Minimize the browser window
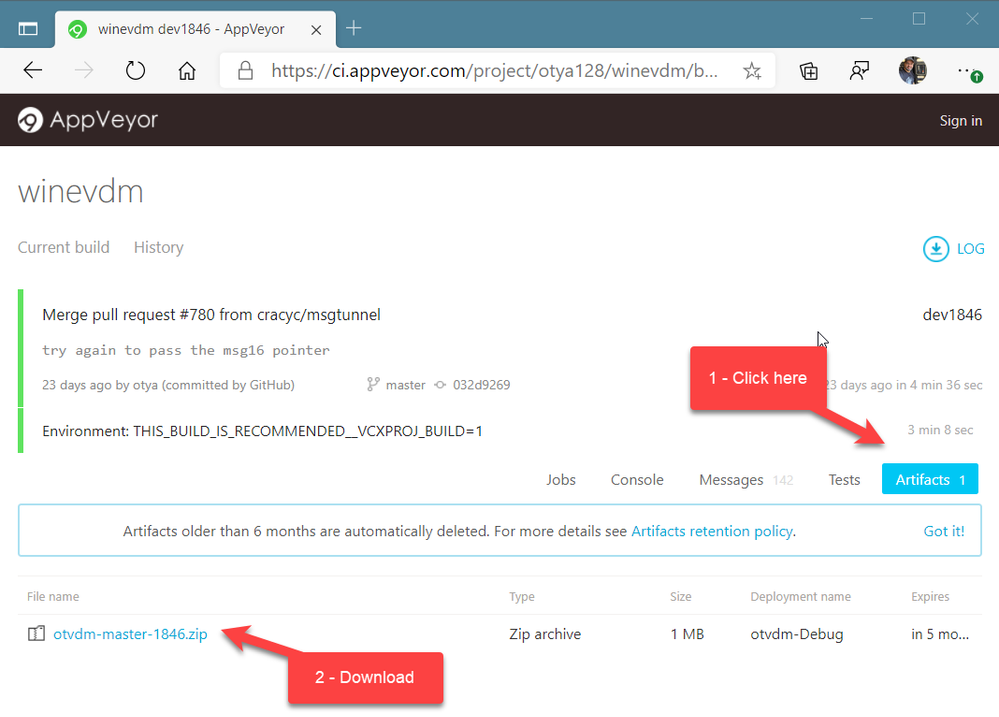The height and width of the screenshot is (717, 999). 866,19
